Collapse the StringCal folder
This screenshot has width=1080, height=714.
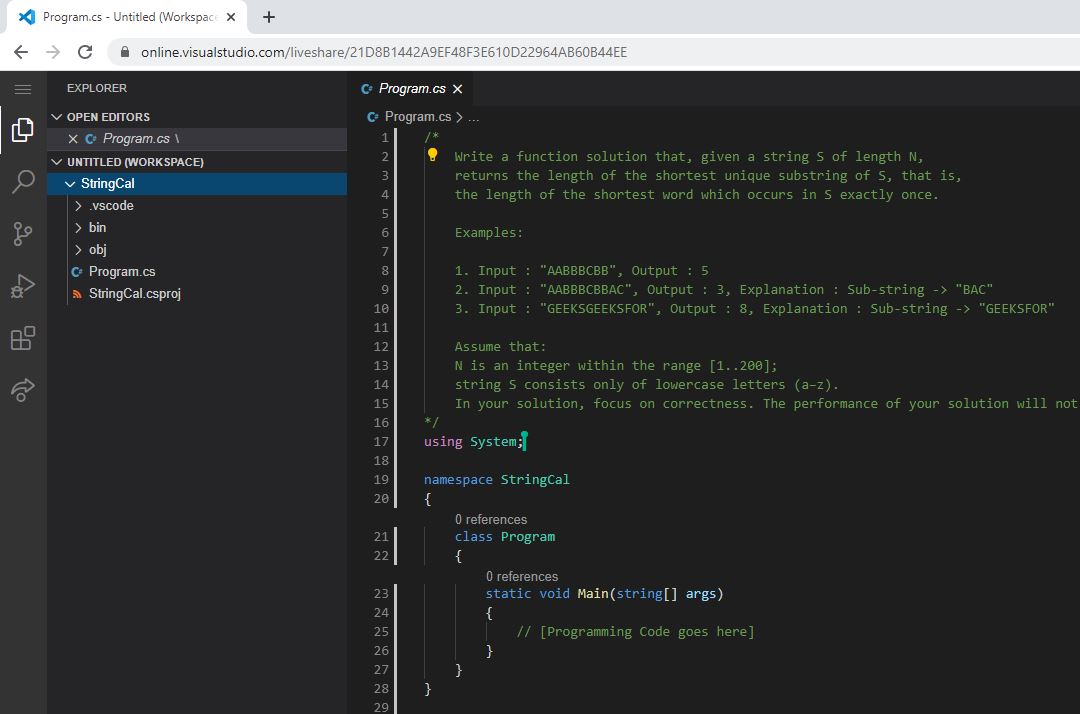click(70, 184)
